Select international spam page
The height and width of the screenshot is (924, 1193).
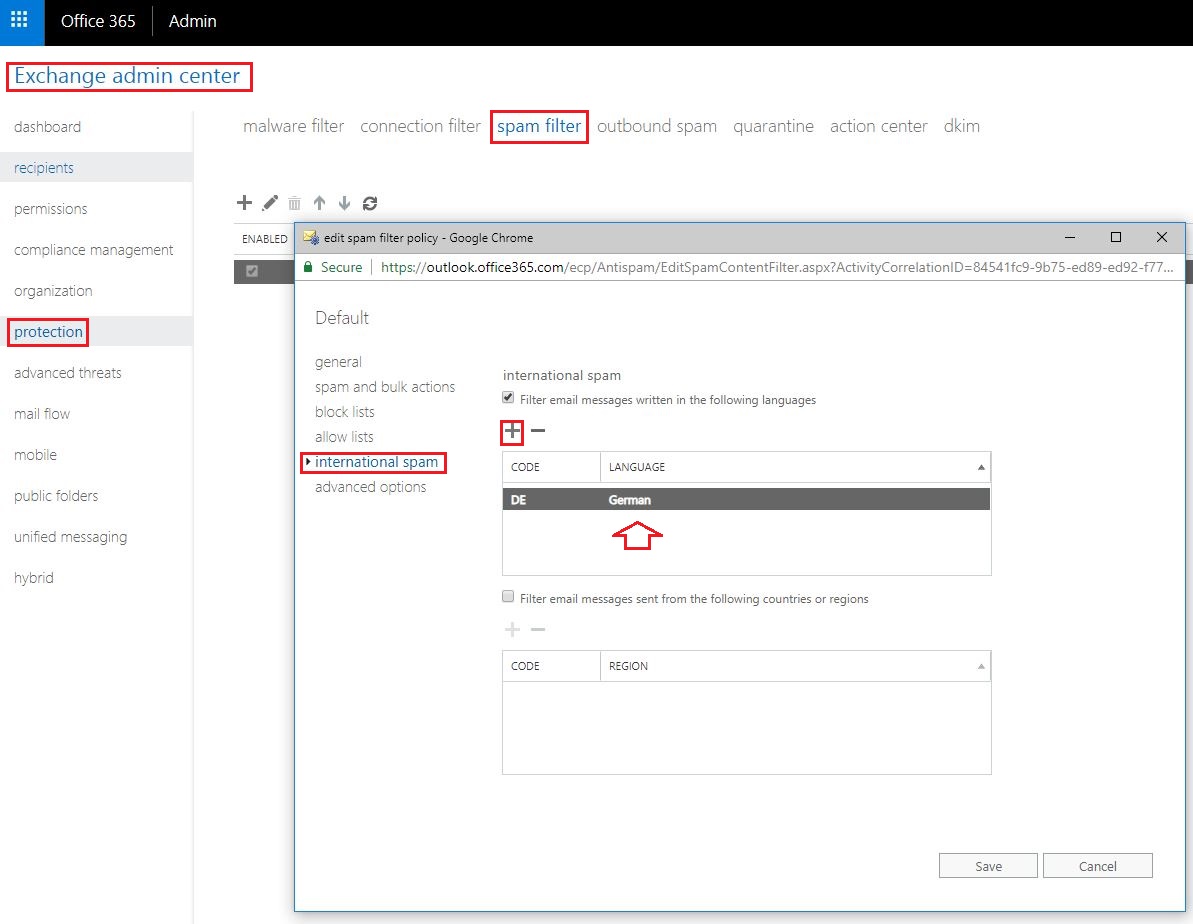377,462
